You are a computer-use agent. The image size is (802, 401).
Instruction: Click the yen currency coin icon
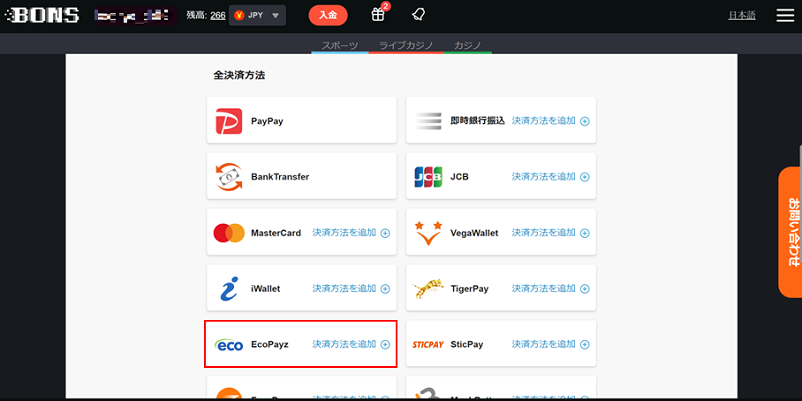[238, 15]
